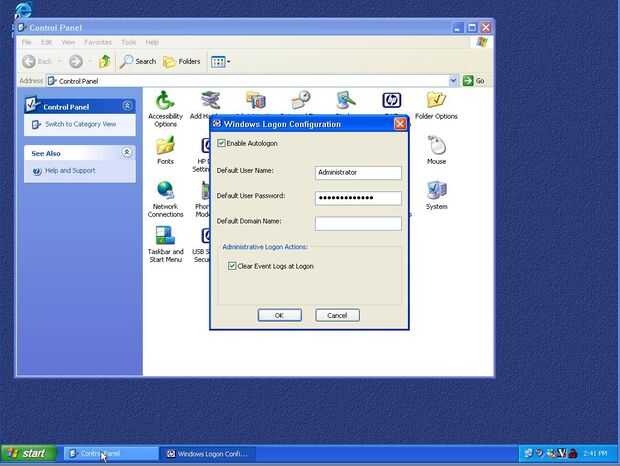Switch to Control Panel taskbar button

111,453
